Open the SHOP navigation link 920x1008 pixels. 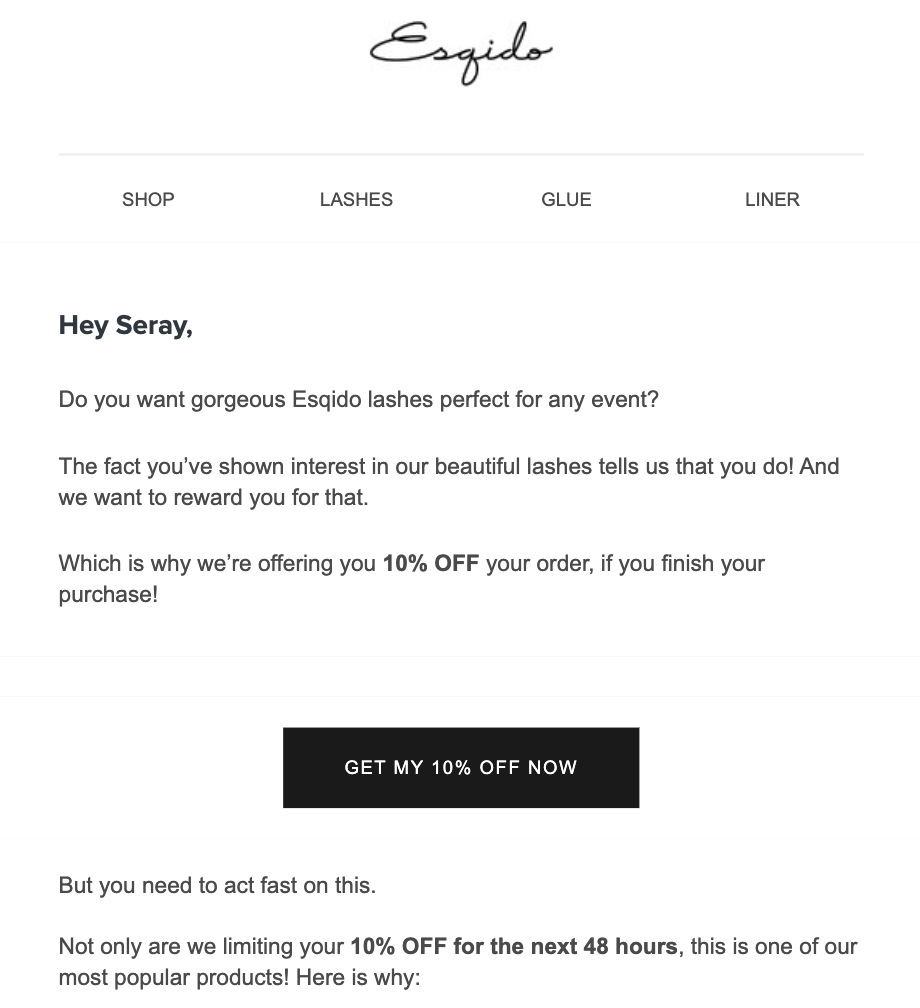pos(148,200)
